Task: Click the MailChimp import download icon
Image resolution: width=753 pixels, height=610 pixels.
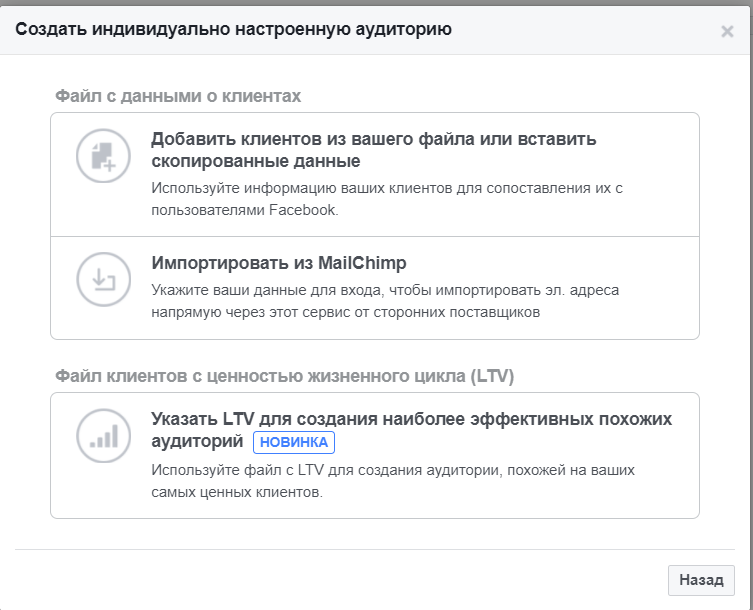Action: click(104, 280)
